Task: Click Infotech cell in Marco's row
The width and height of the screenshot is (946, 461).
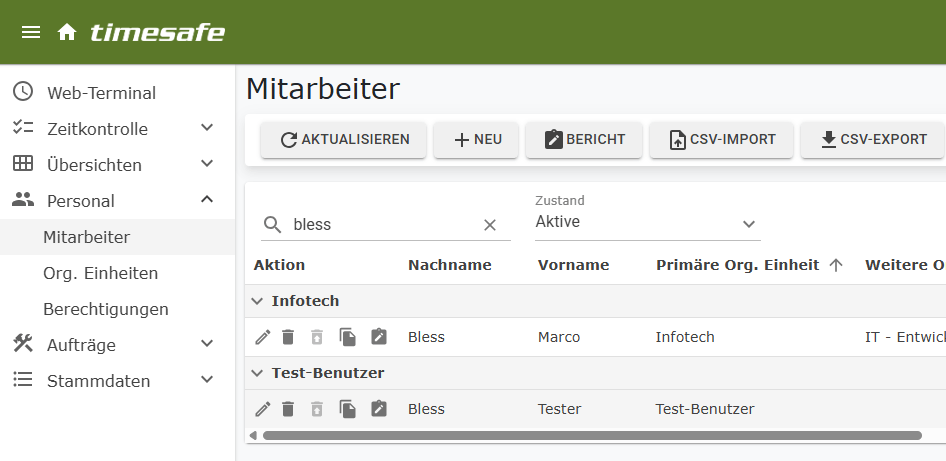Action: 685,337
